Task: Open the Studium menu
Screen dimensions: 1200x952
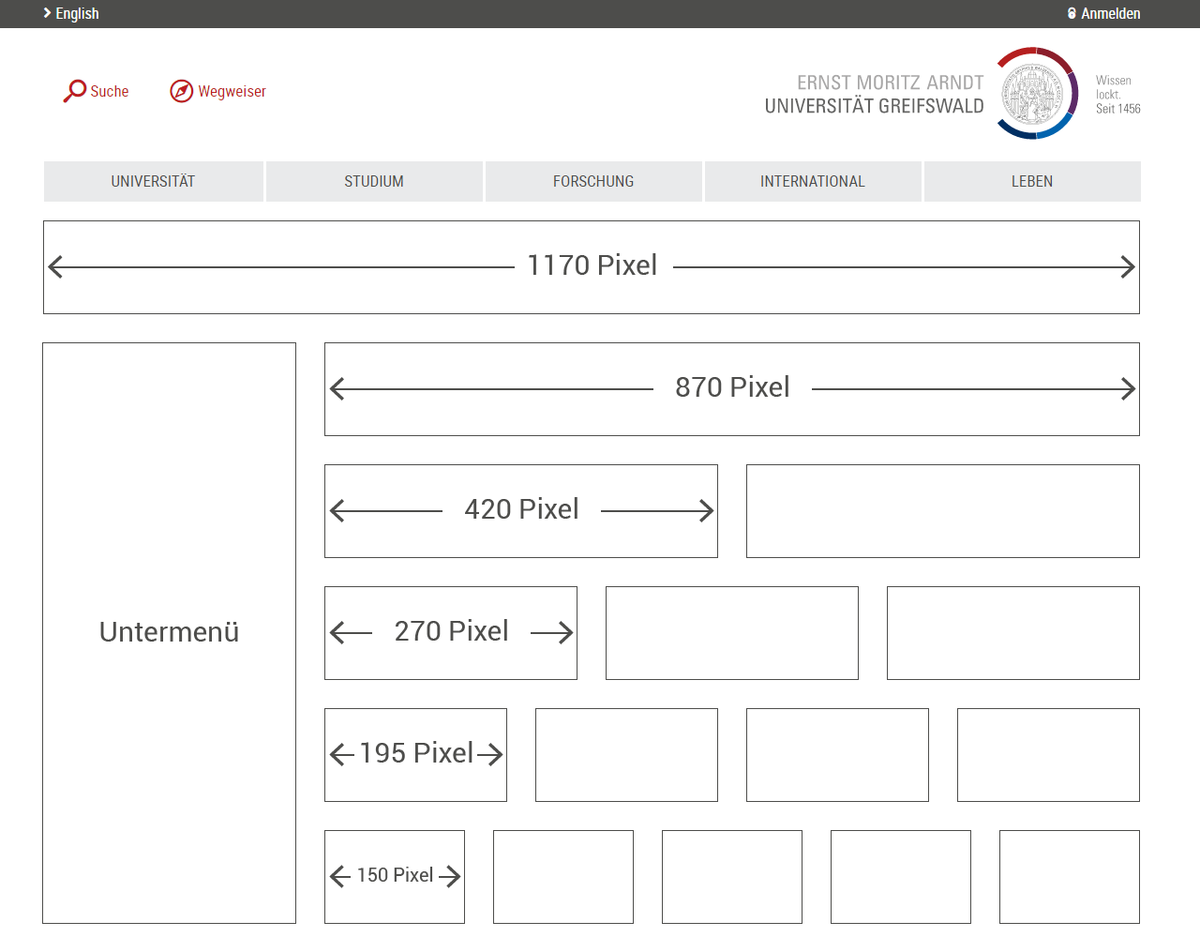Action: click(x=374, y=181)
